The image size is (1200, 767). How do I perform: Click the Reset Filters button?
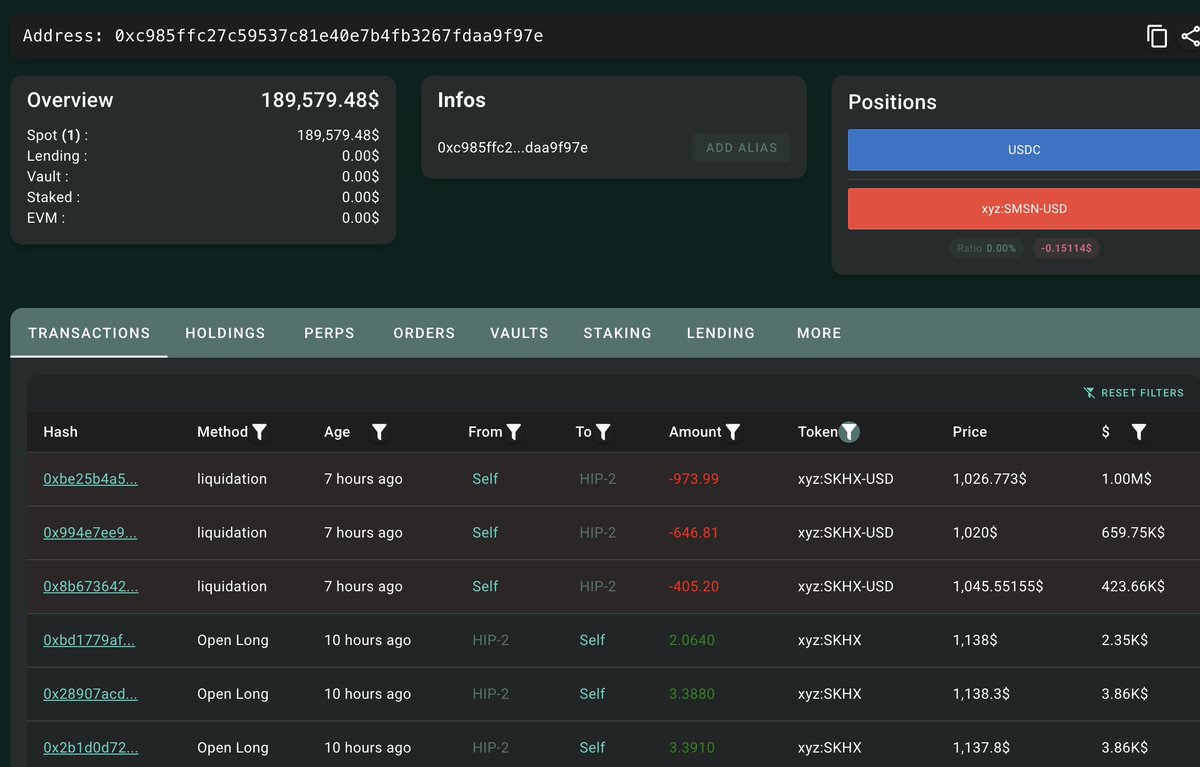(x=1134, y=393)
